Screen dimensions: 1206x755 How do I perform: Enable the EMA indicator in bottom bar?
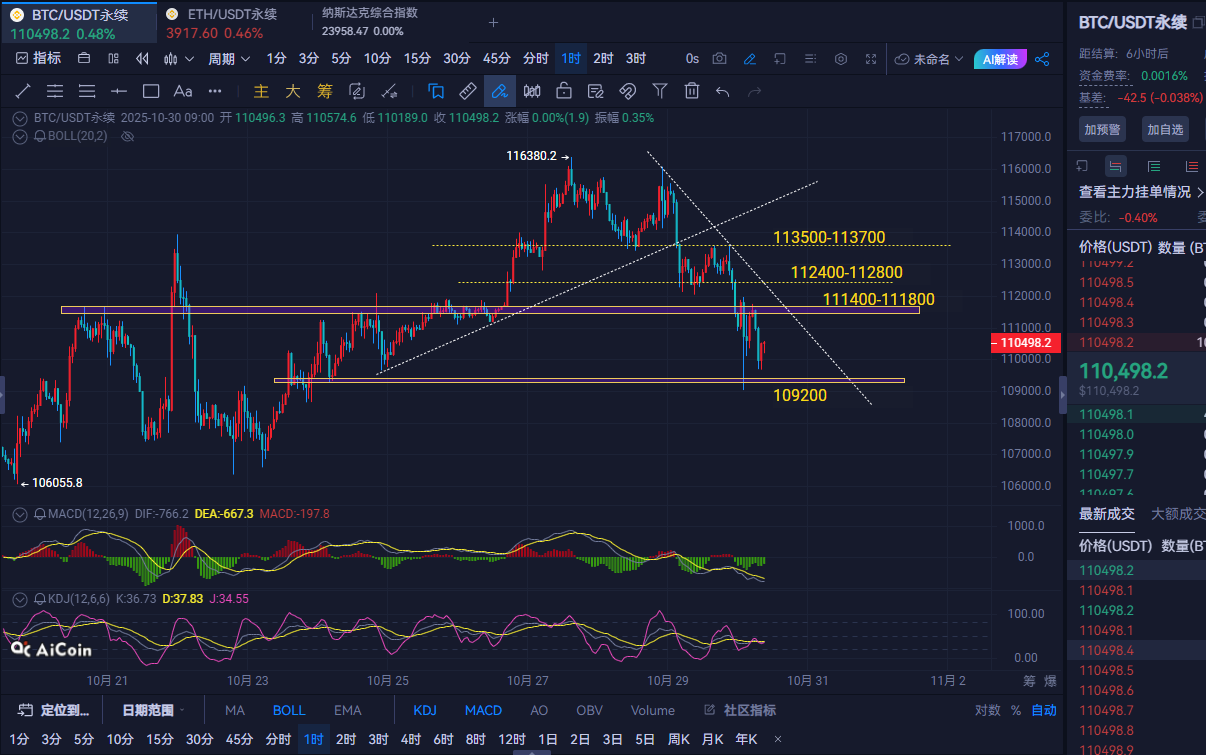pyautogui.click(x=347, y=710)
